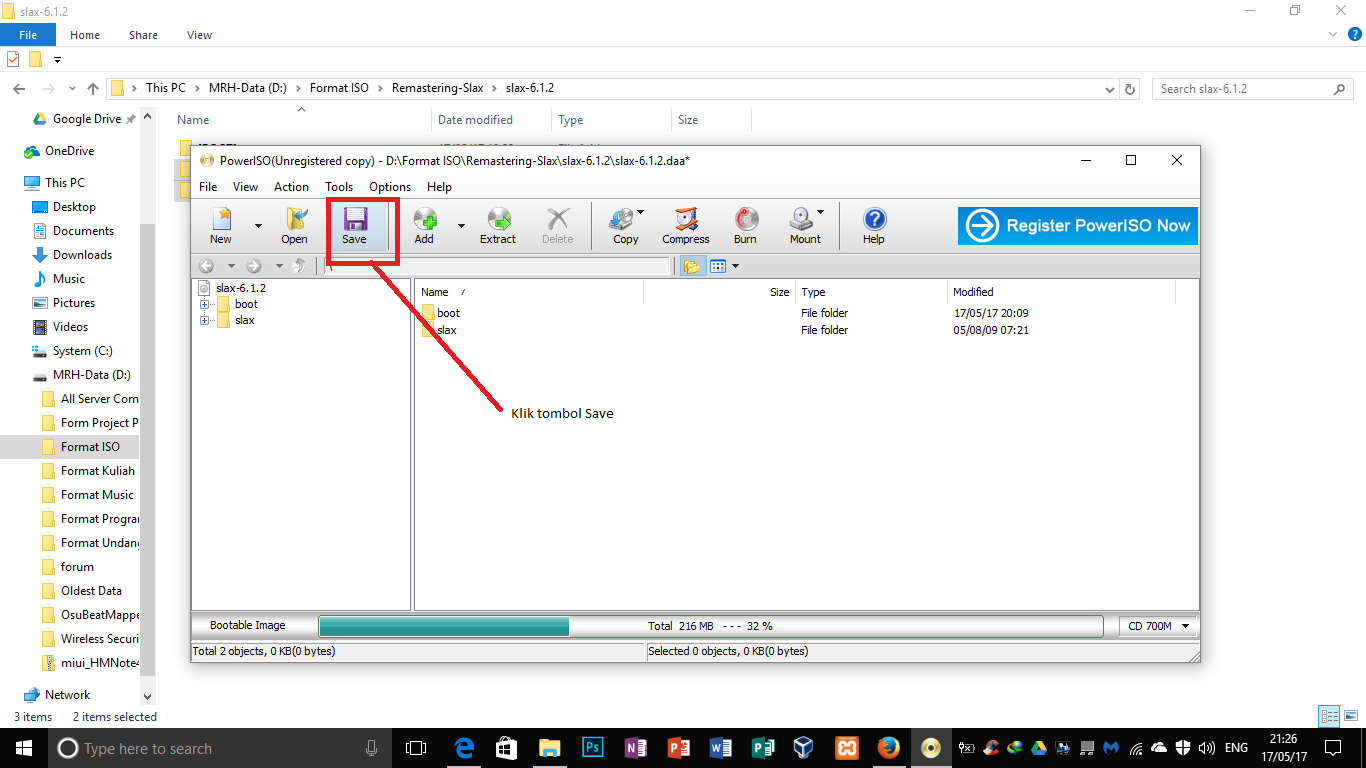Click the PowerISO up one level icon
The width and height of the screenshot is (1366, 768).
click(x=299, y=266)
